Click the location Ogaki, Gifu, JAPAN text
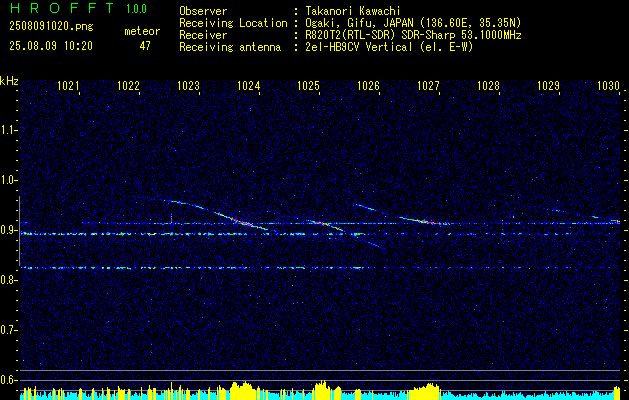The image size is (629, 400). [412, 23]
